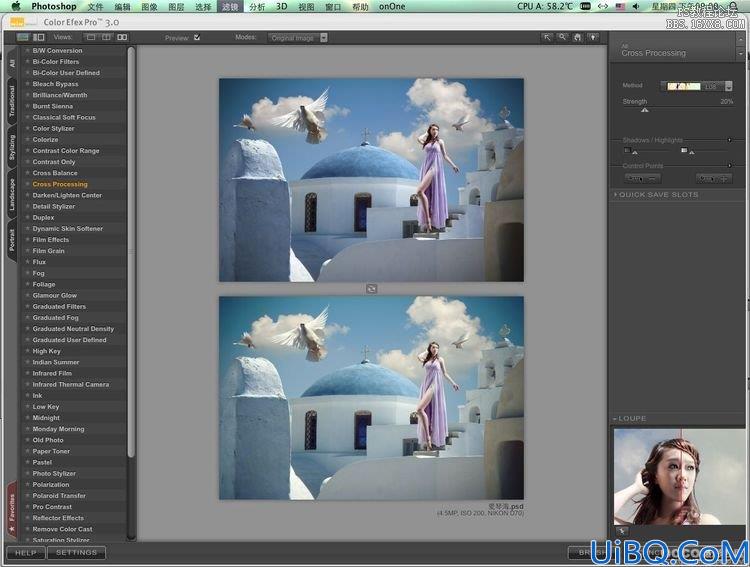750x567 pixels.
Task: Click the Loupe preview thumbnail
Action: [680, 477]
